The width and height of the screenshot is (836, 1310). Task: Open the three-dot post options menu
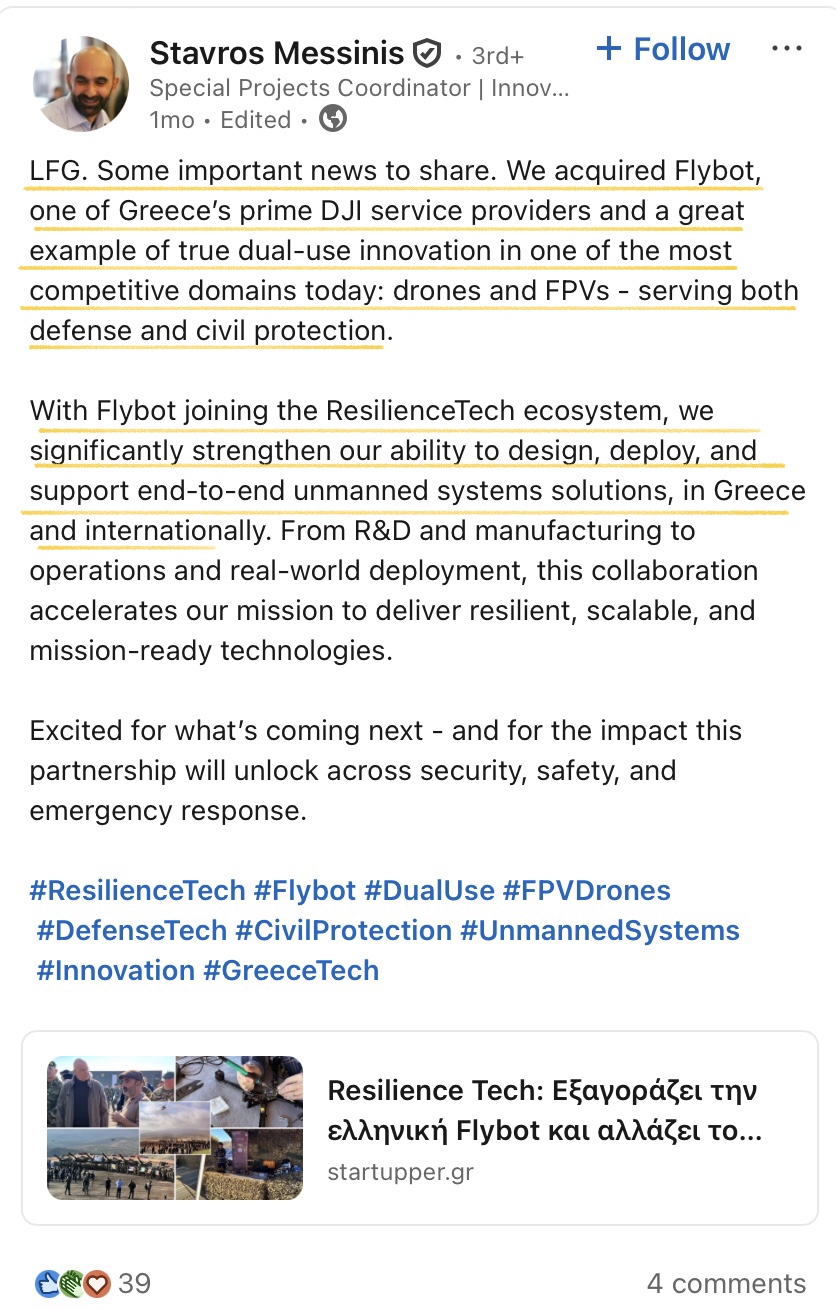[x=787, y=49]
